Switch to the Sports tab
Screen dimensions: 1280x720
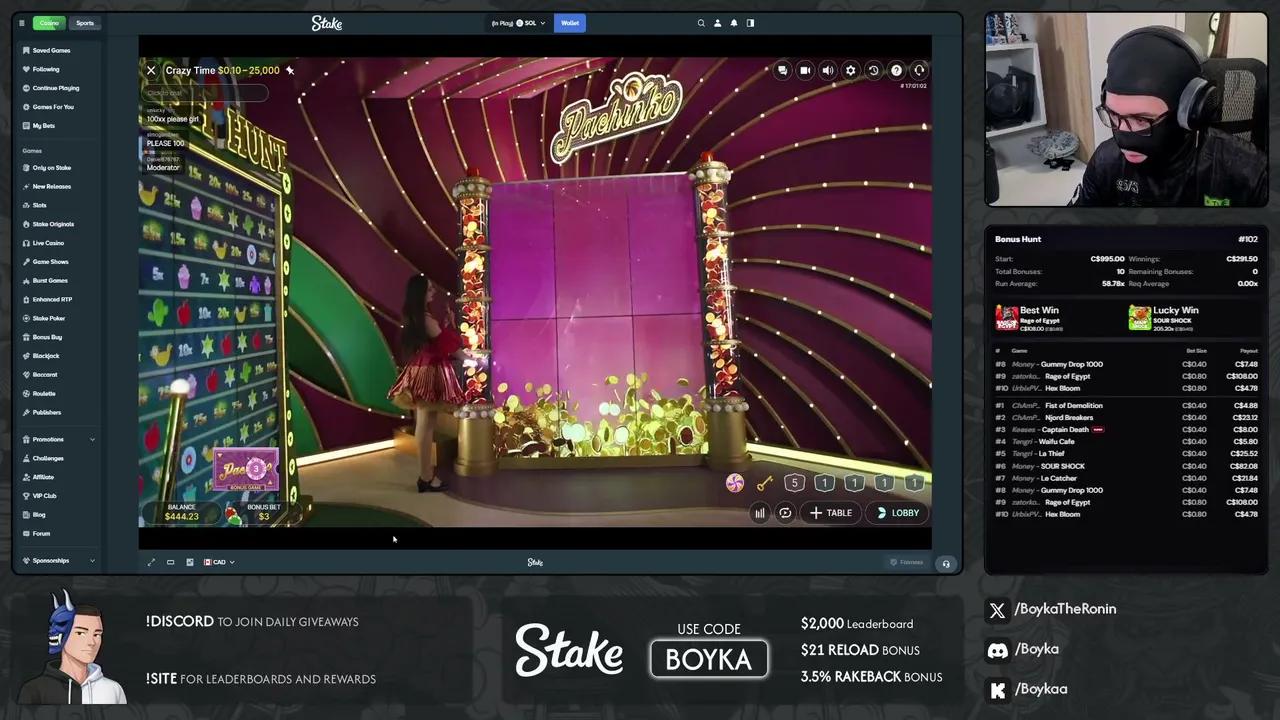click(x=85, y=23)
